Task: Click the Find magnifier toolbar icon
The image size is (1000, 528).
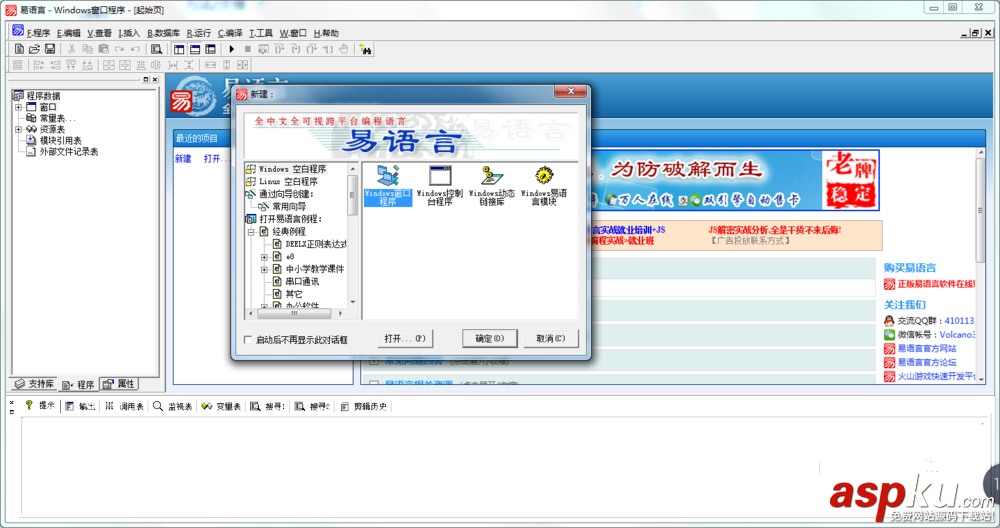Action: click(156, 49)
